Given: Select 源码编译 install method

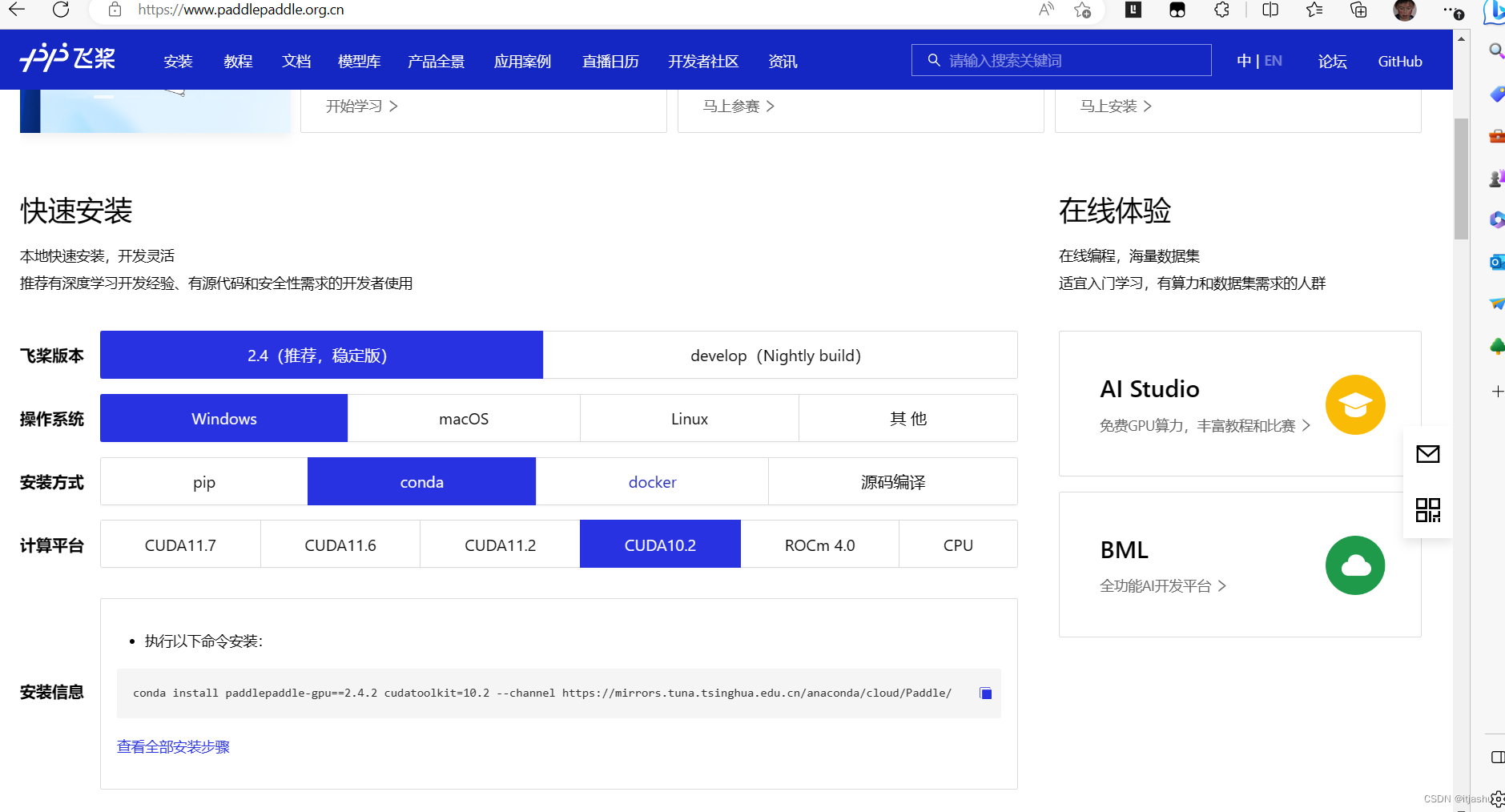Looking at the screenshot, I should tap(893, 481).
